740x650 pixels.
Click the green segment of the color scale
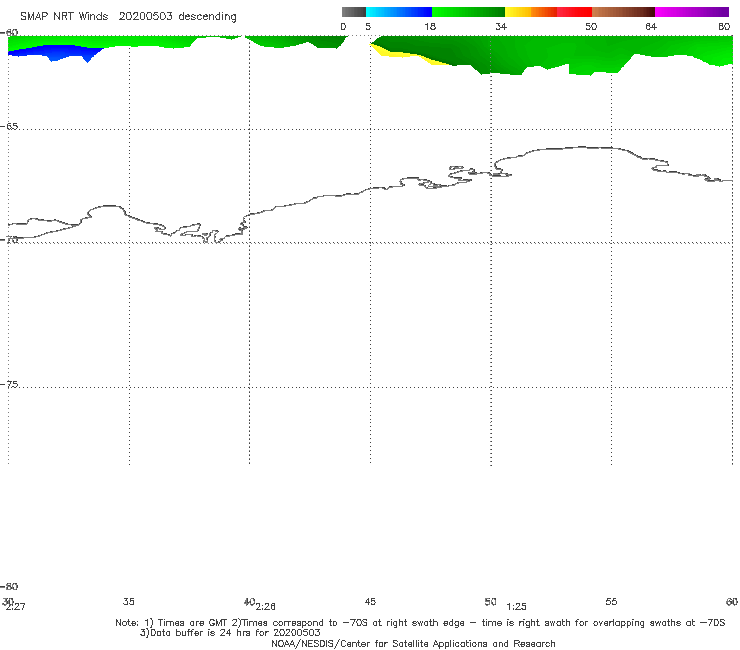pos(468,12)
